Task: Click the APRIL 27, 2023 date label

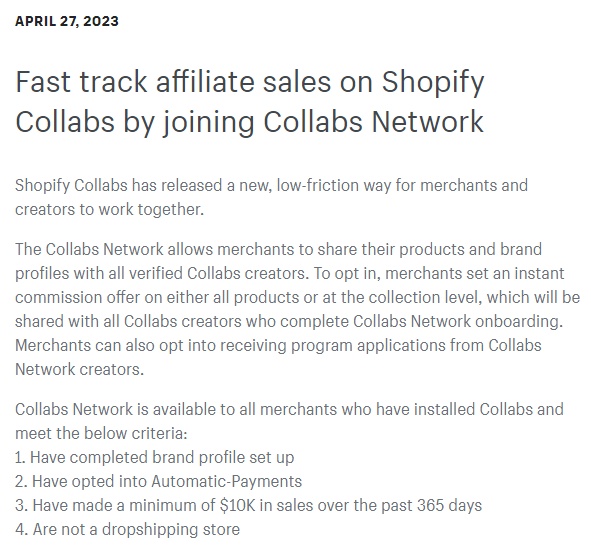Action: pos(67,21)
